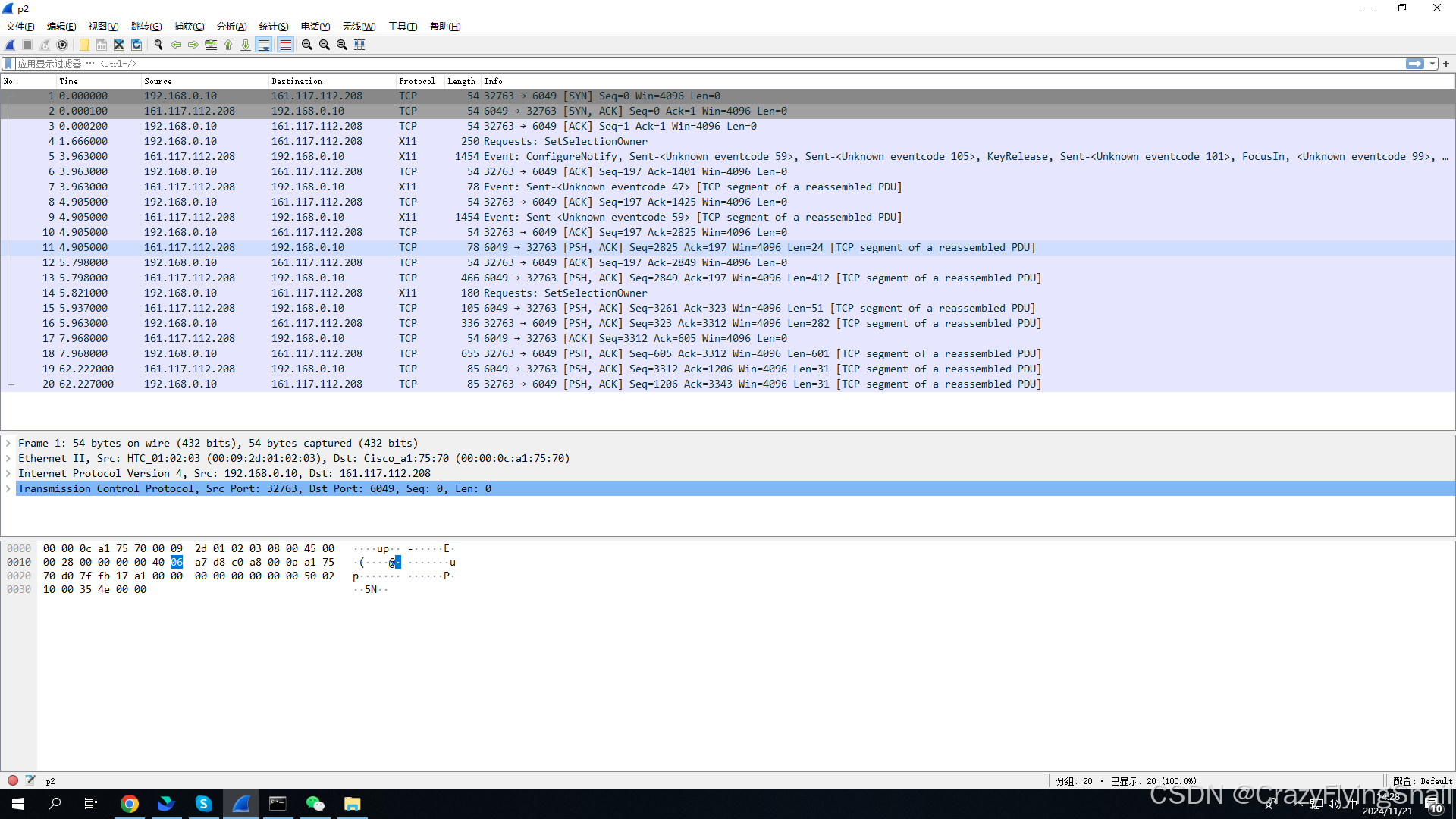Reload the capture file icon
Viewport: 1456px width, 819px height.
[136, 45]
